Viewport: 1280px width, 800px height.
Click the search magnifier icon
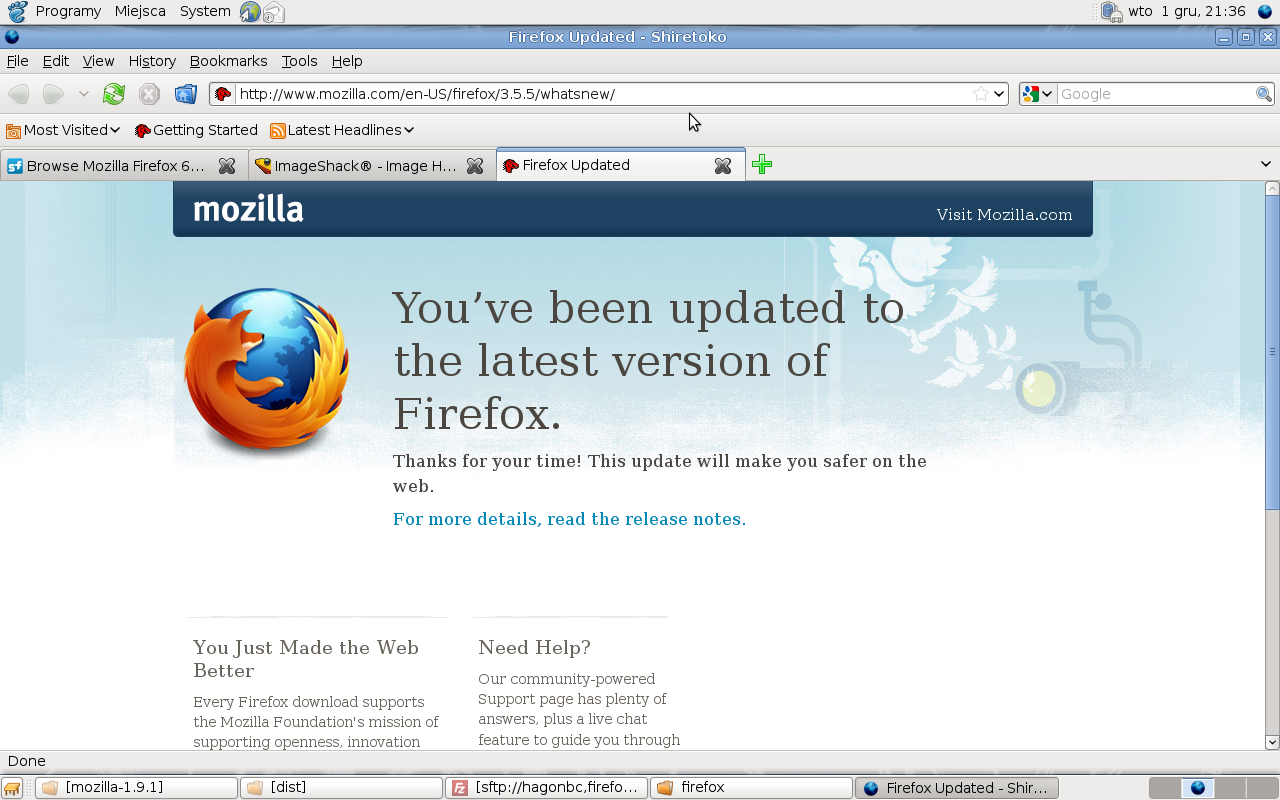click(1264, 94)
